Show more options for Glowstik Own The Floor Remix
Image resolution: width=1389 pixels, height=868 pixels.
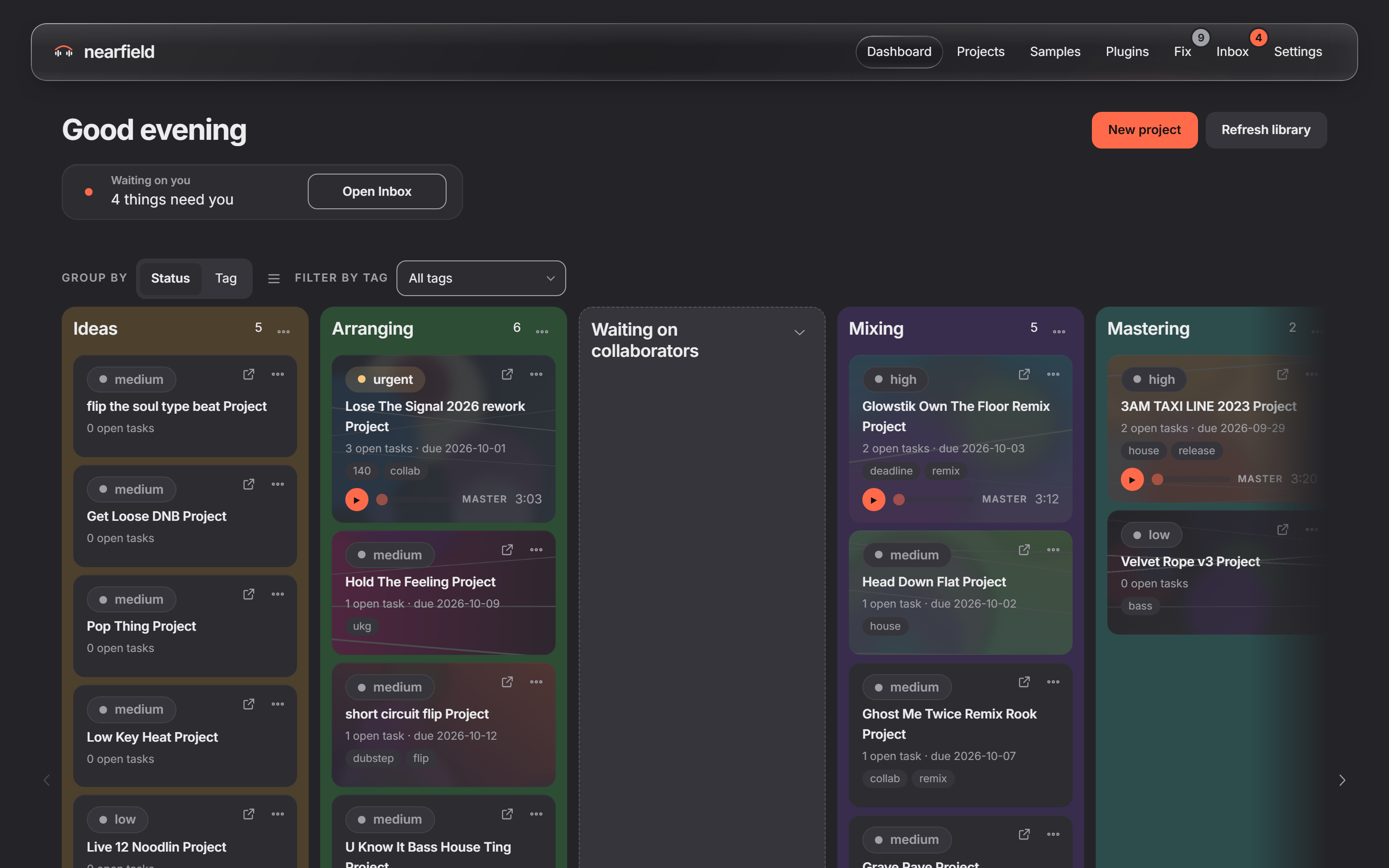[1053, 374]
